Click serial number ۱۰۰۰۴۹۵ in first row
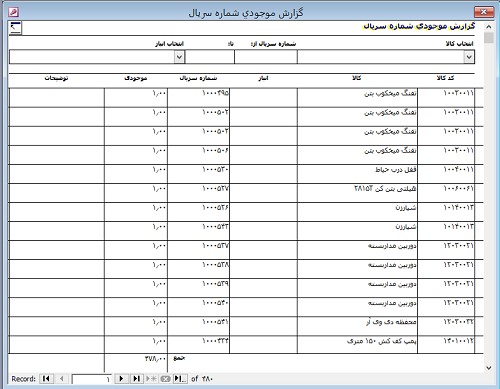This screenshot has height=389, width=500. point(215,93)
